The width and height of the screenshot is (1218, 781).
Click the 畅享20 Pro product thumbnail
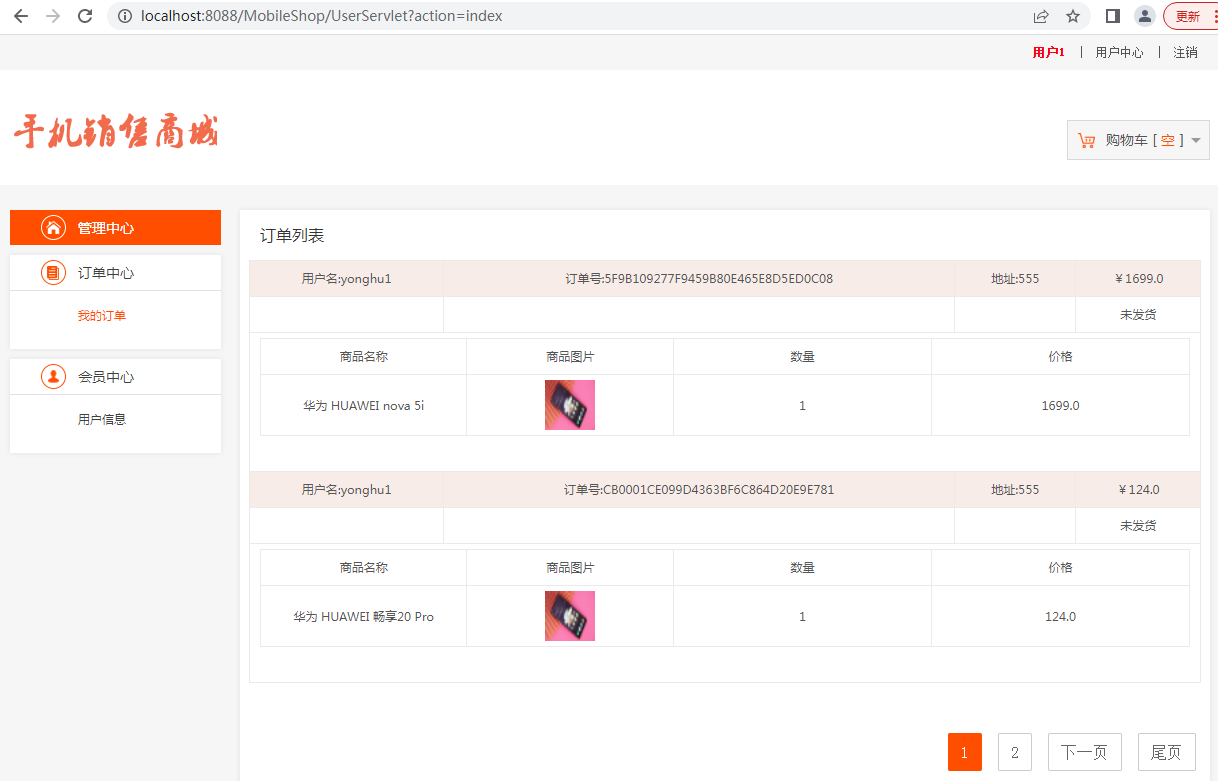[x=570, y=616]
